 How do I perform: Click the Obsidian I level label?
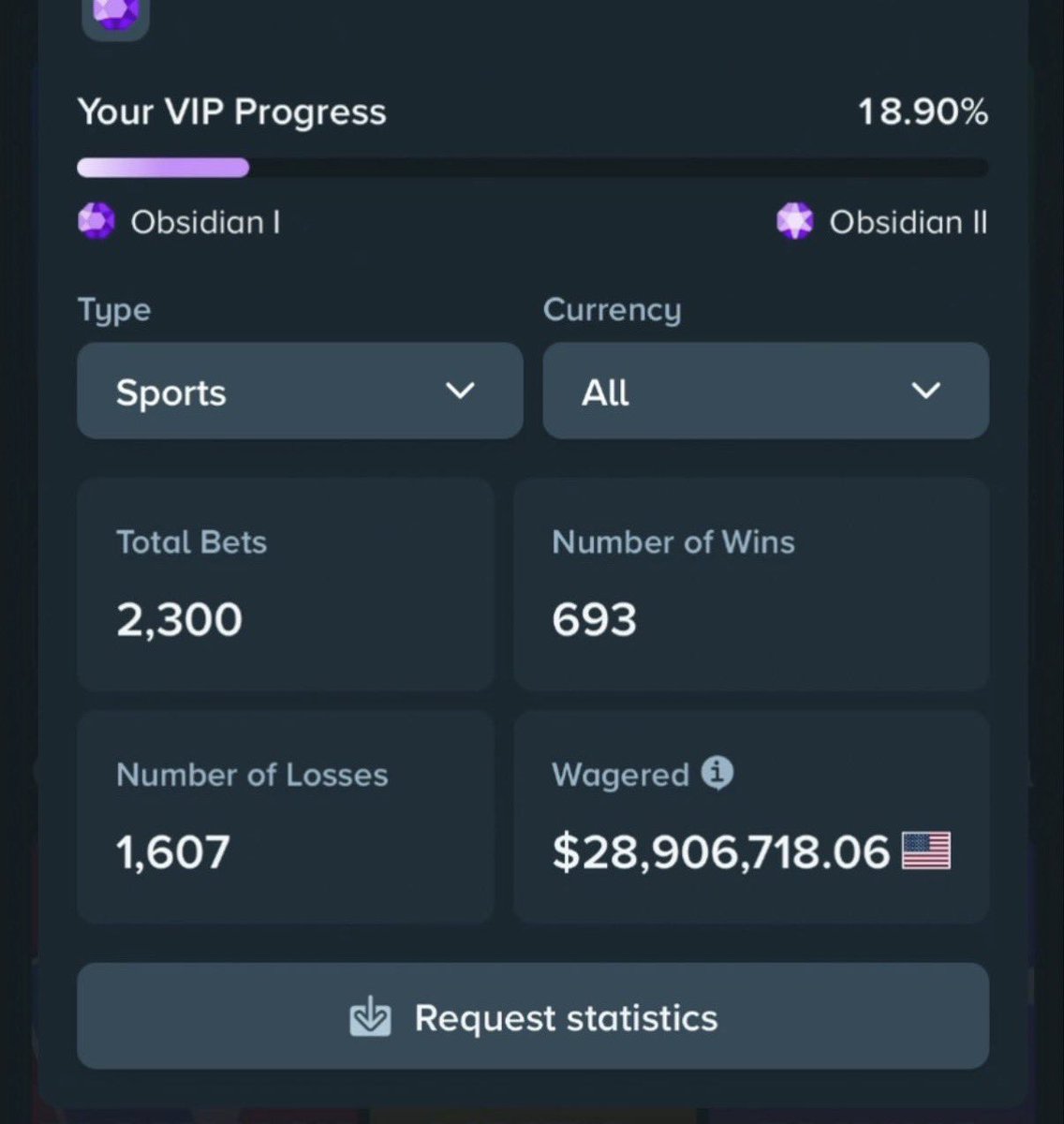(205, 222)
